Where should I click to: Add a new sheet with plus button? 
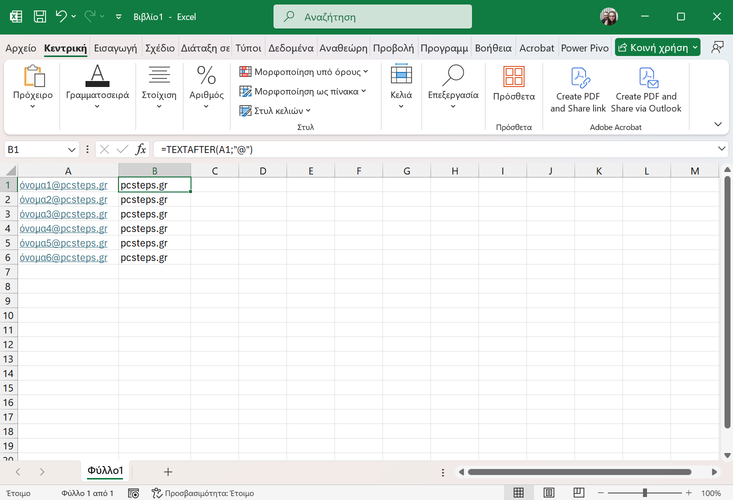[x=168, y=471]
